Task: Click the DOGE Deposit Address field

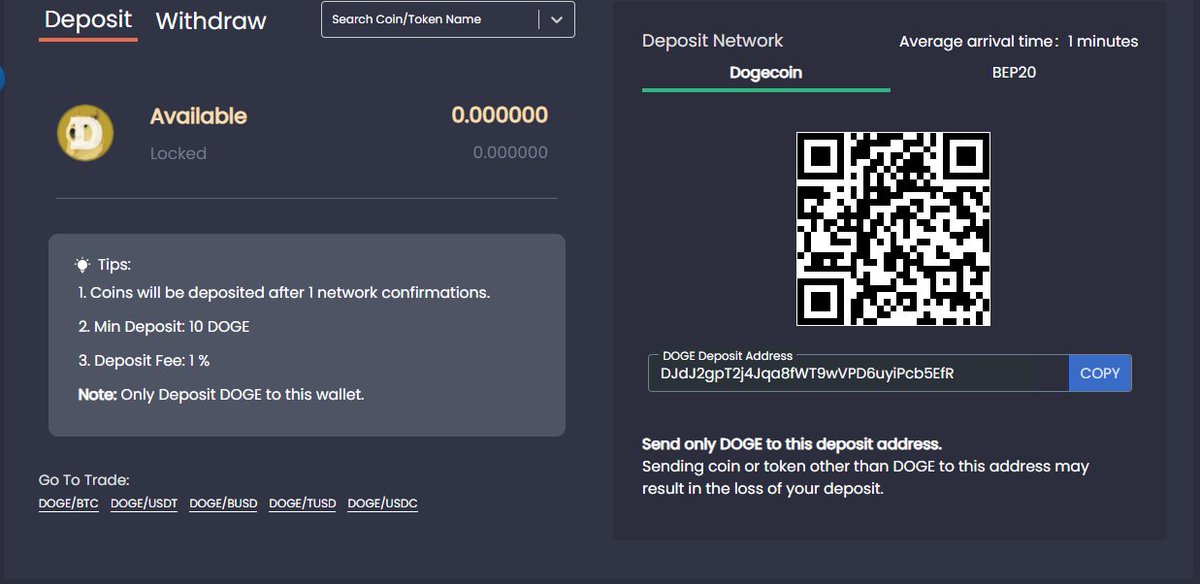Action: 858,373
